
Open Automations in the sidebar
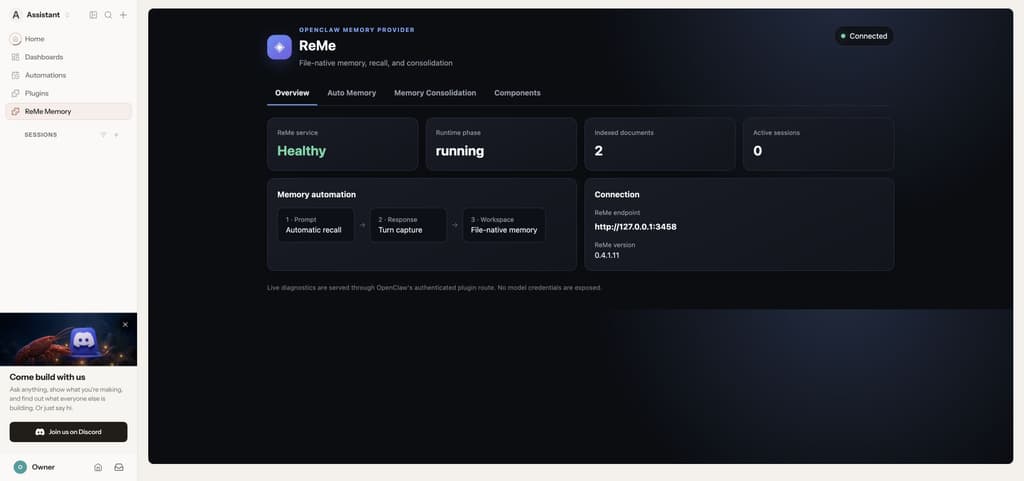pos(69,75)
